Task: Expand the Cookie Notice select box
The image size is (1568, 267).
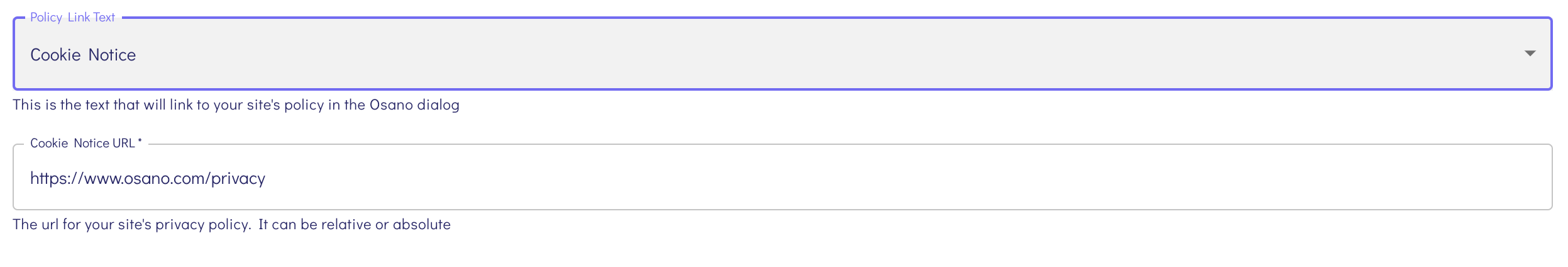Action: click(x=782, y=54)
